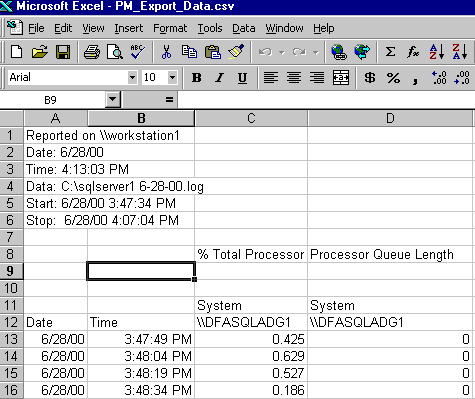Toggle Bold formatting button

197,78
